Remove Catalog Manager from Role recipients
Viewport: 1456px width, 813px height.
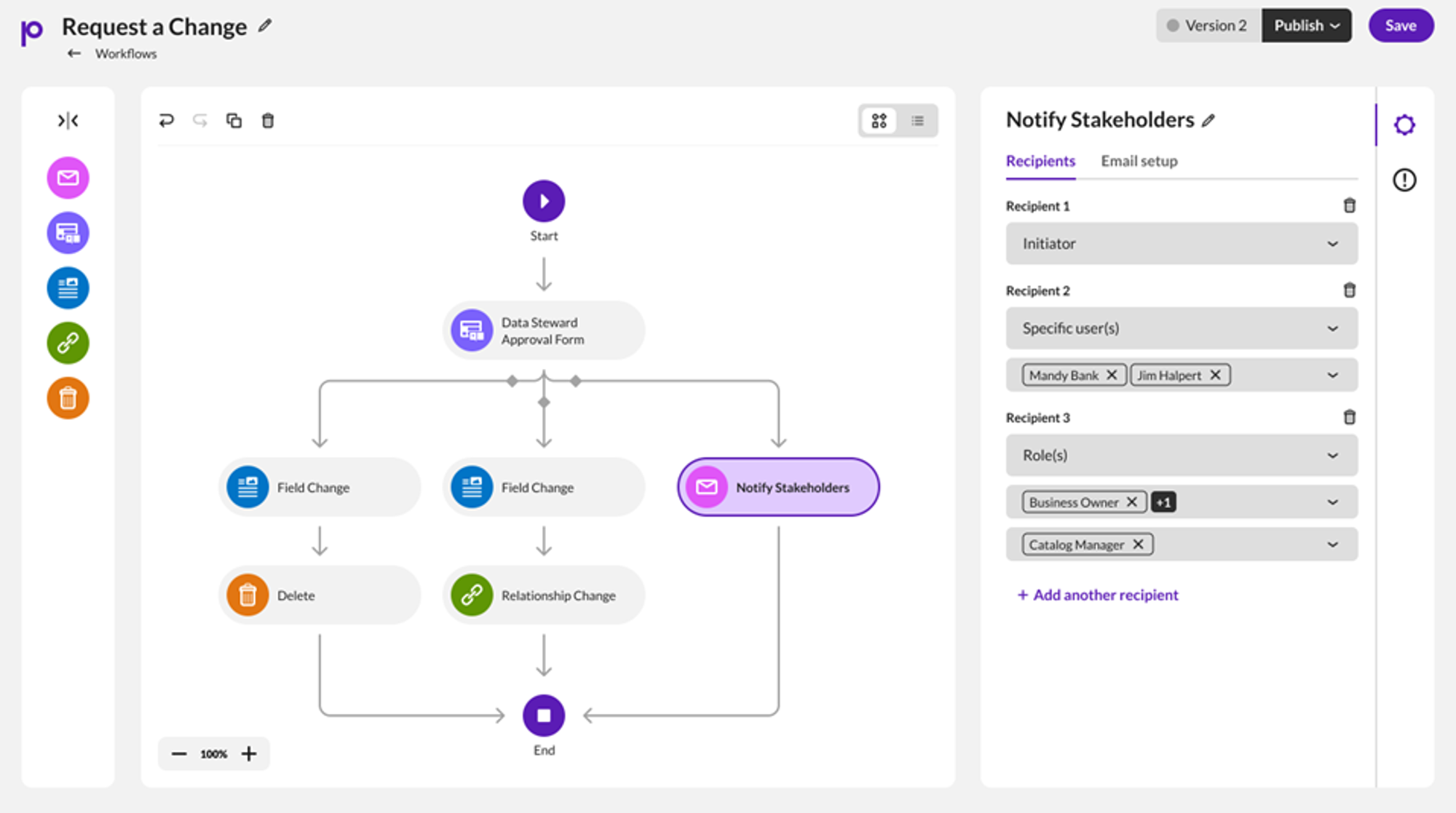click(x=1140, y=544)
